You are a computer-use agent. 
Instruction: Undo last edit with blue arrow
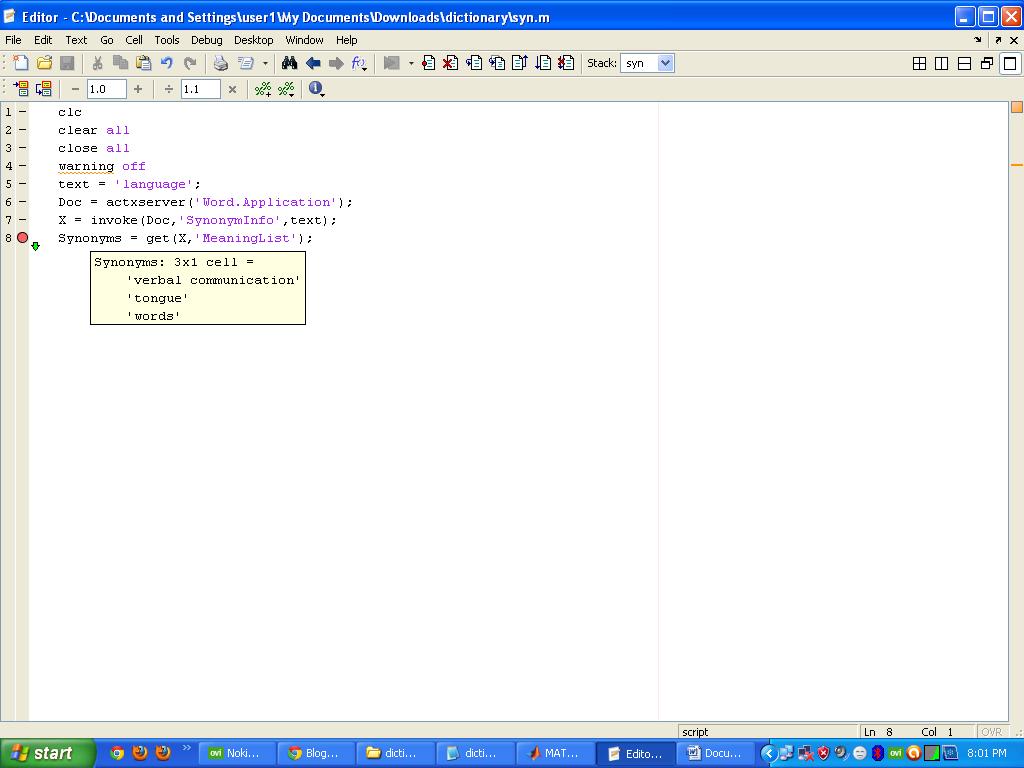pos(167,63)
